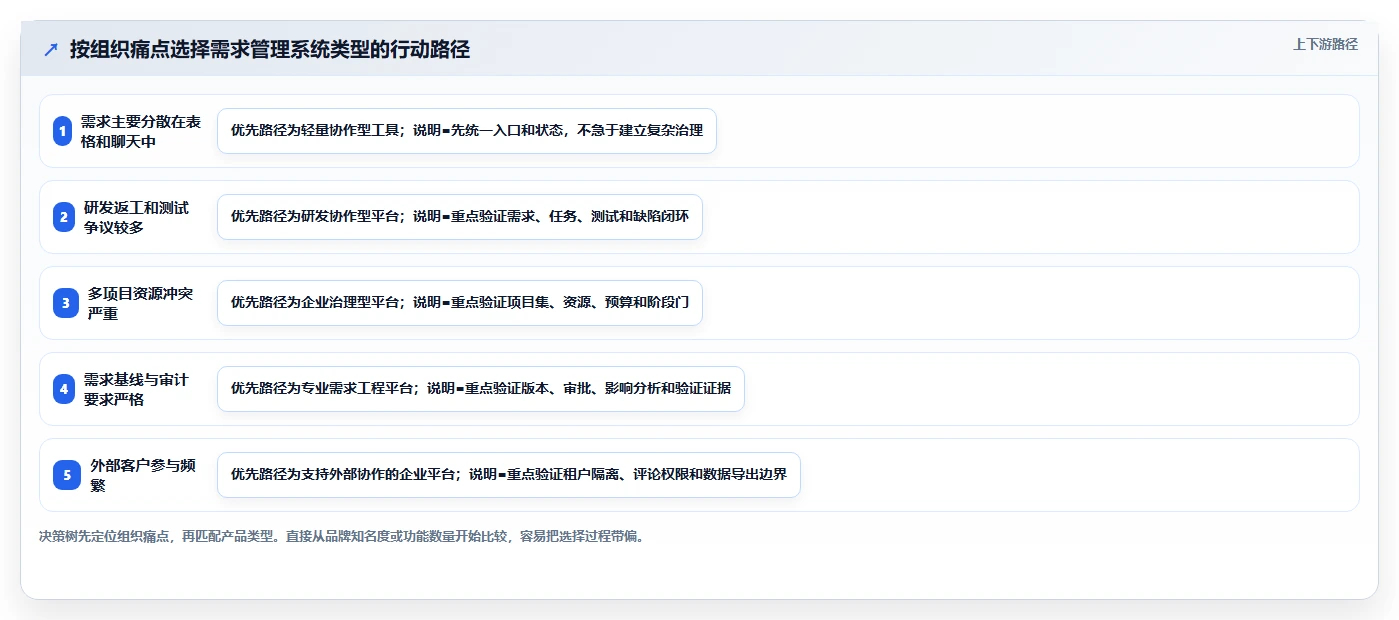Open the 企业治理型平台 path box
1399x620 pixels.
(460, 303)
